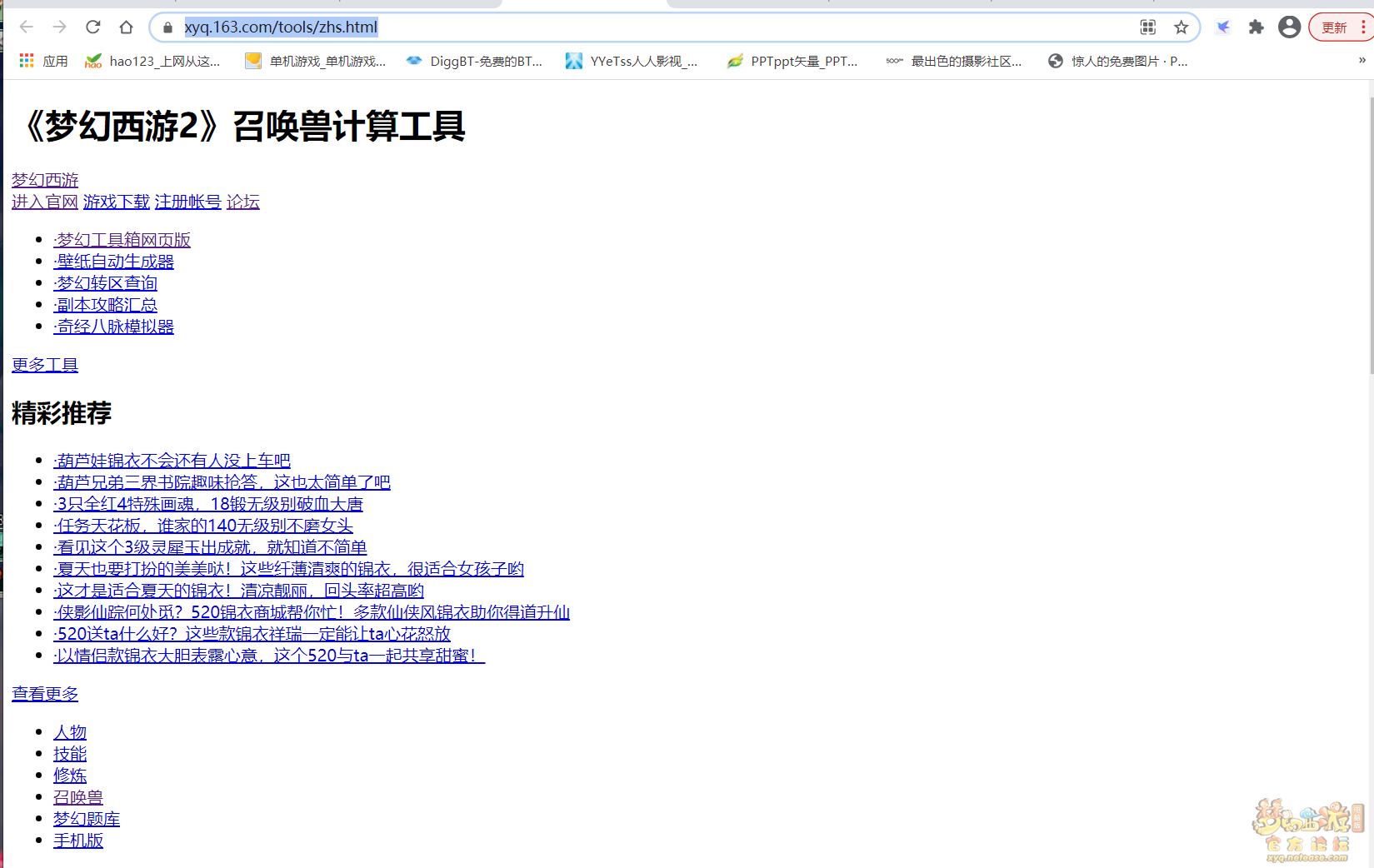Open 任务天花板 140无级别 article
This screenshot has height=868, width=1374.
[203, 526]
